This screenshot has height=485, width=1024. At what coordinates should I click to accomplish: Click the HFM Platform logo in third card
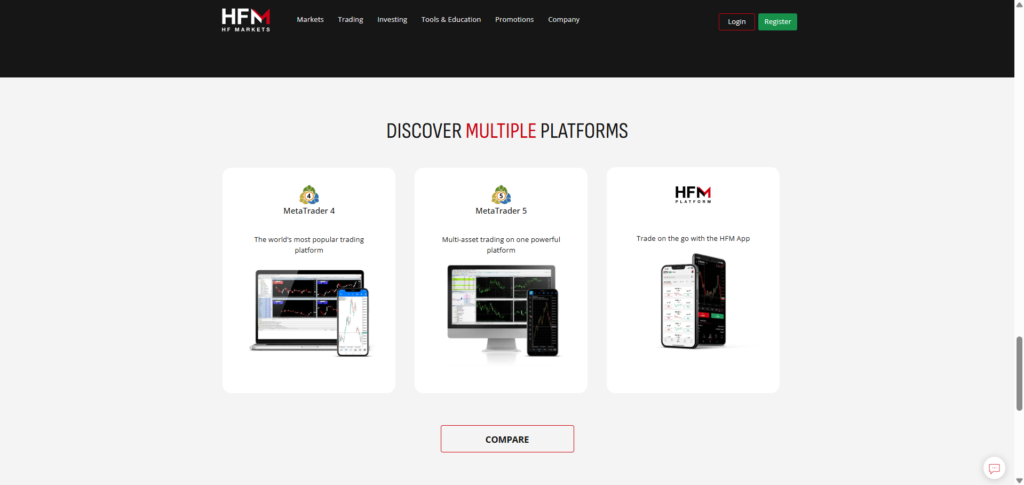click(693, 194)
